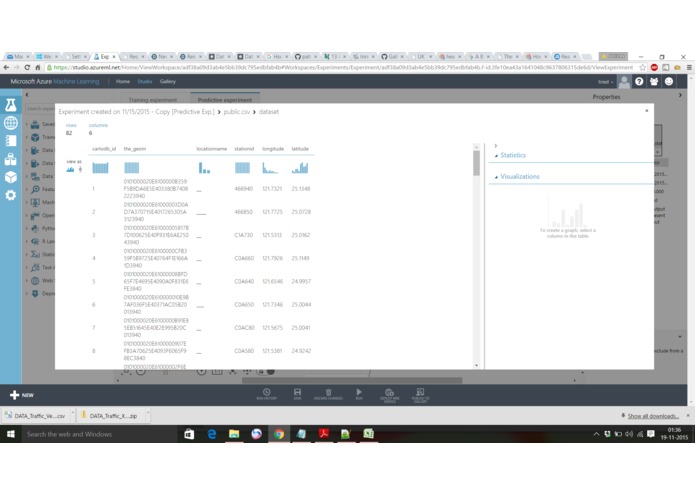Click the locationname column histogram thumbnail

click(x=204, y=168)
